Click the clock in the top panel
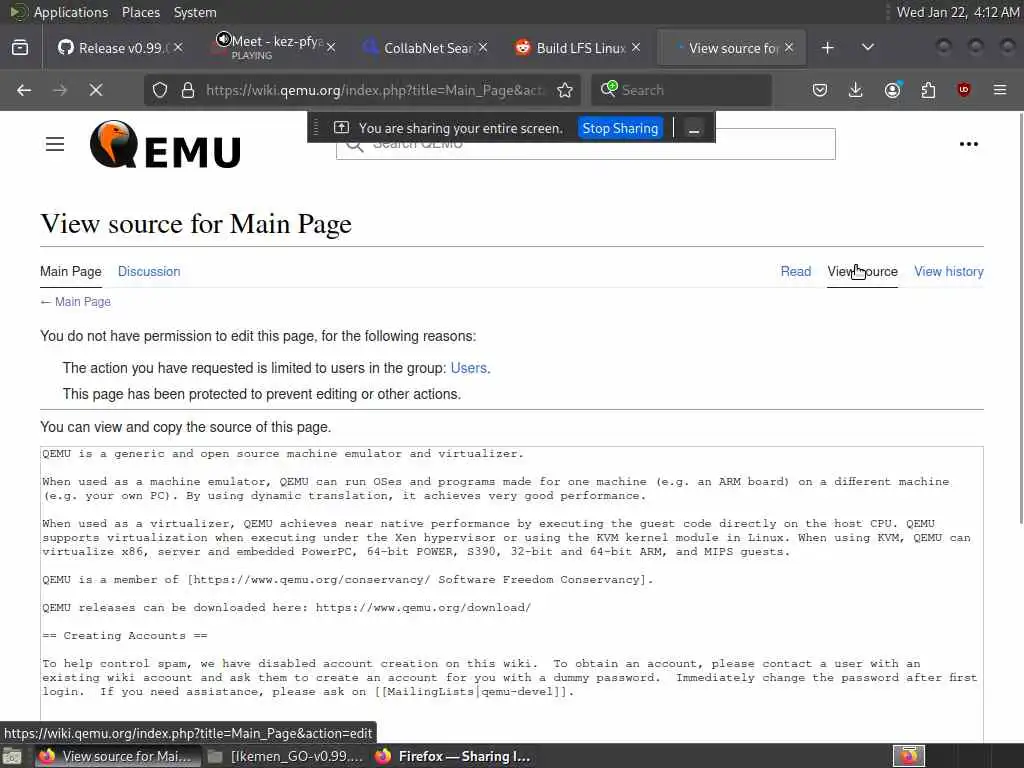1024x768 pixels. [x=957, y=12]
